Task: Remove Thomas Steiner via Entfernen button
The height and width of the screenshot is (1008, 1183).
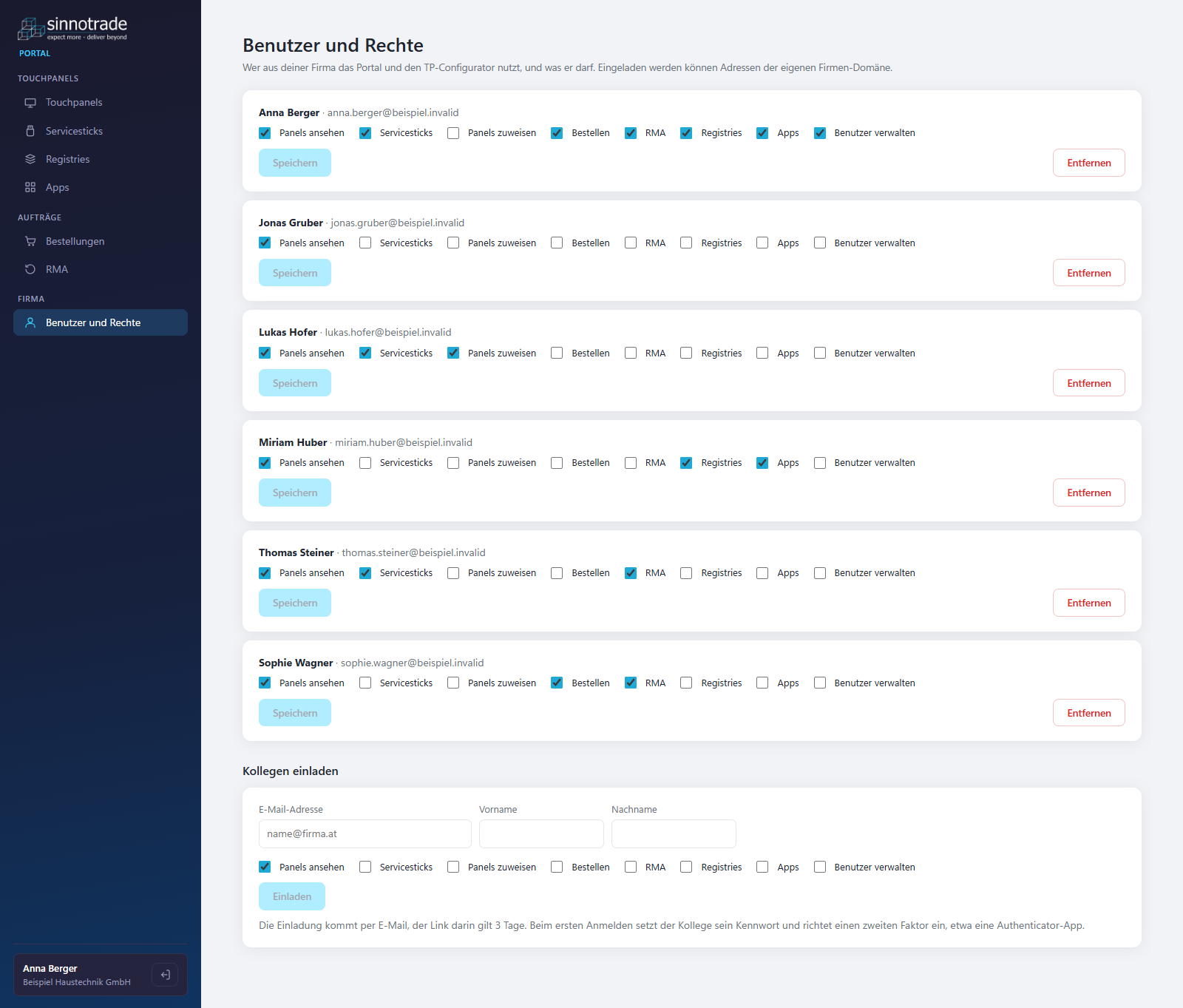Action: [1089, 603]
